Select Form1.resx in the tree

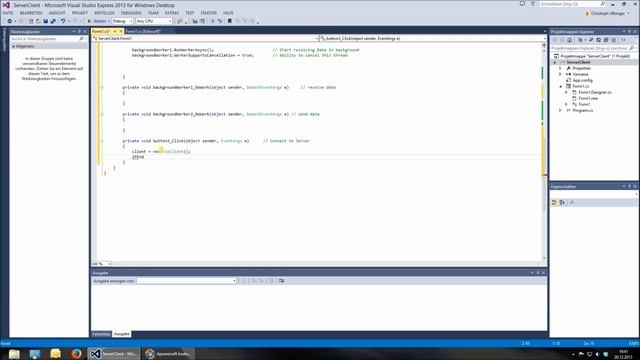tap(588, 98)
